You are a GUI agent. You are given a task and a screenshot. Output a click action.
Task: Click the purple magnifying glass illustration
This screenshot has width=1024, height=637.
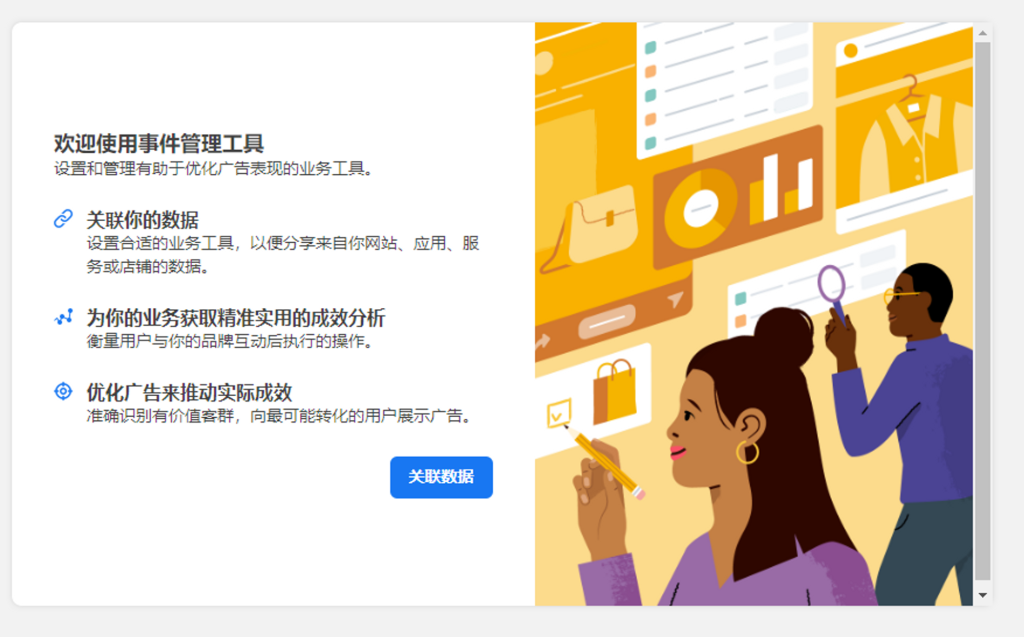tap(833, 292)
